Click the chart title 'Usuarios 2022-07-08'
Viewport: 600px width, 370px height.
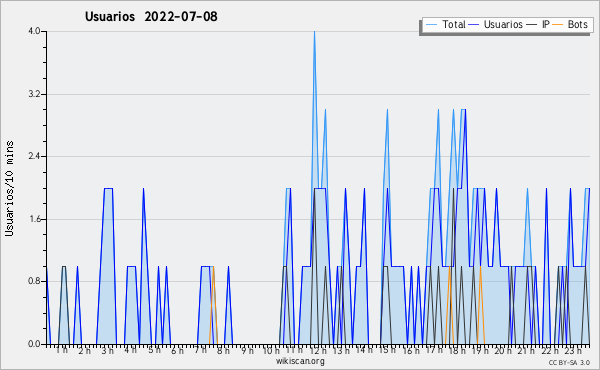(151, 17)
